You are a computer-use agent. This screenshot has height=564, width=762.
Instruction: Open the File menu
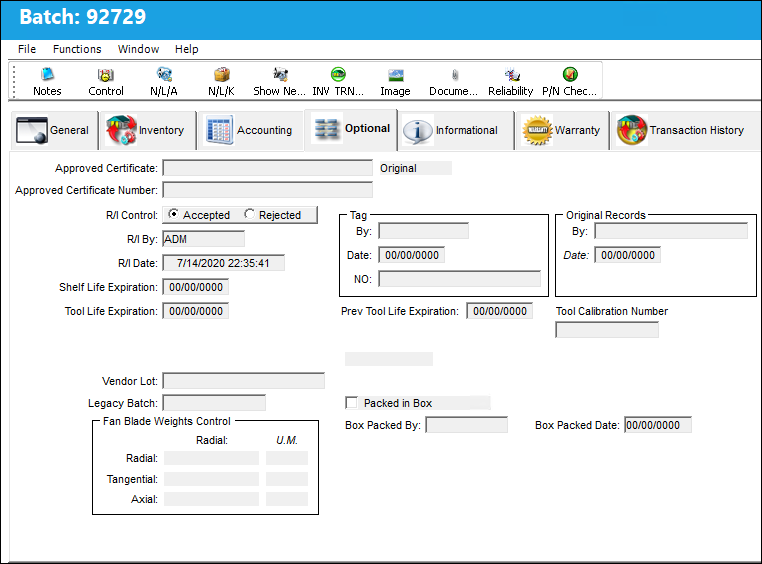click(27, 49)
